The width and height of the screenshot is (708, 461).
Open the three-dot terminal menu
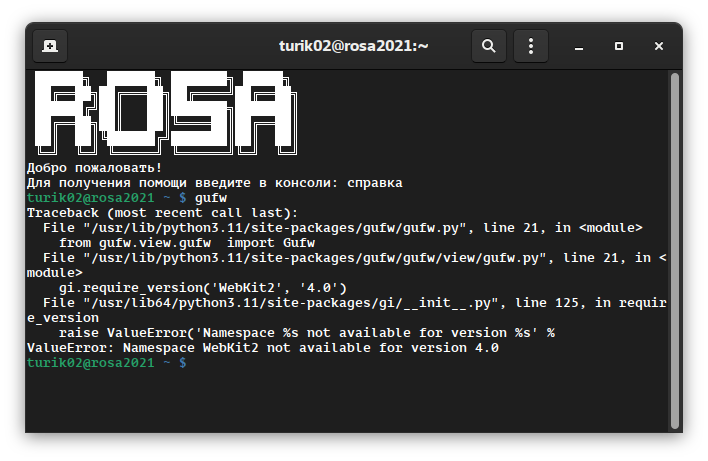531,46
